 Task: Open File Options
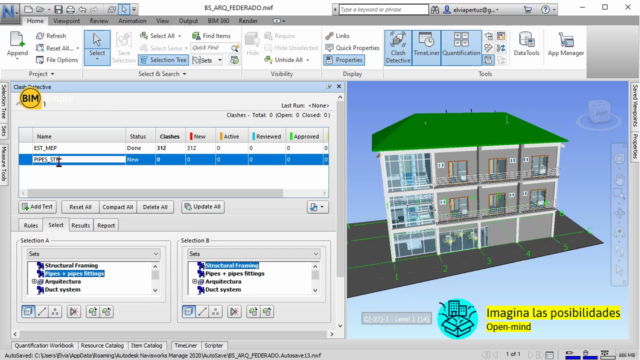57,60
